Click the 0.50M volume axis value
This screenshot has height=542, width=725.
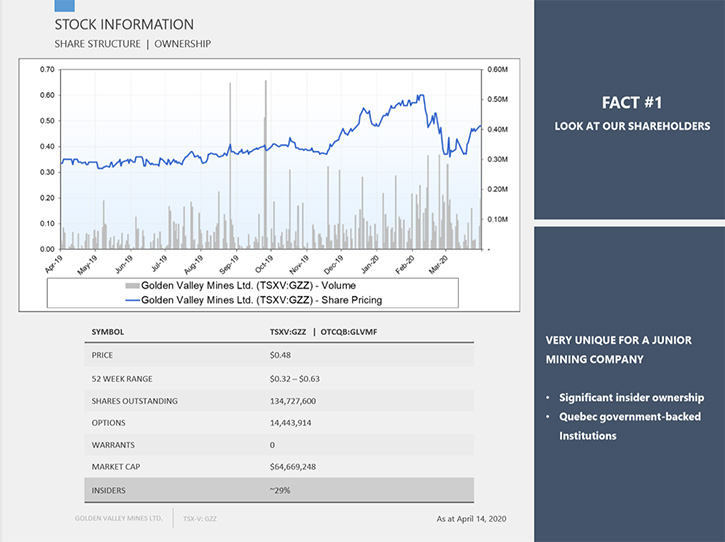[498, 99]
